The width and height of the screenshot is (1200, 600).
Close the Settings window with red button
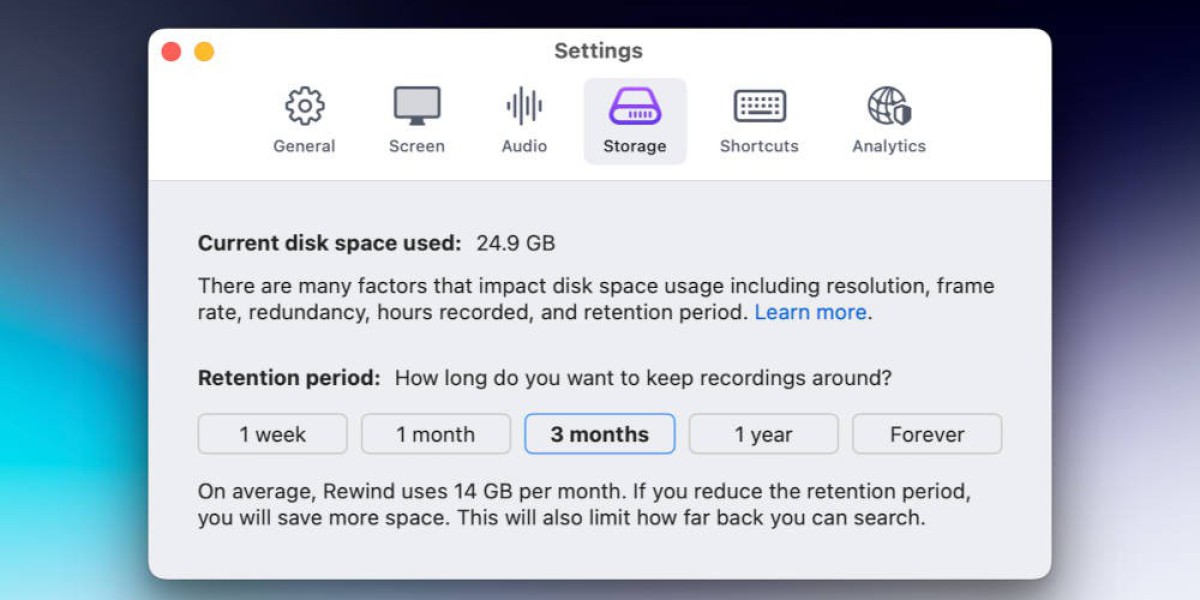(x=171, y=52)
